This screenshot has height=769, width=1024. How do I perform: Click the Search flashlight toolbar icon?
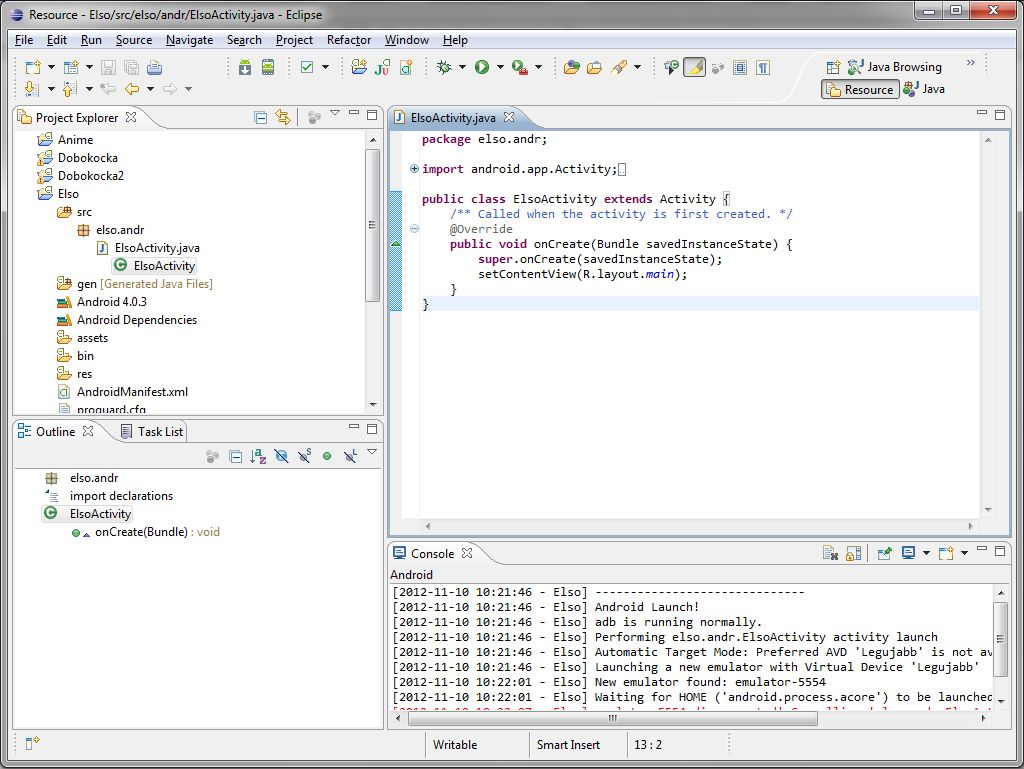[x=618, y=67]
